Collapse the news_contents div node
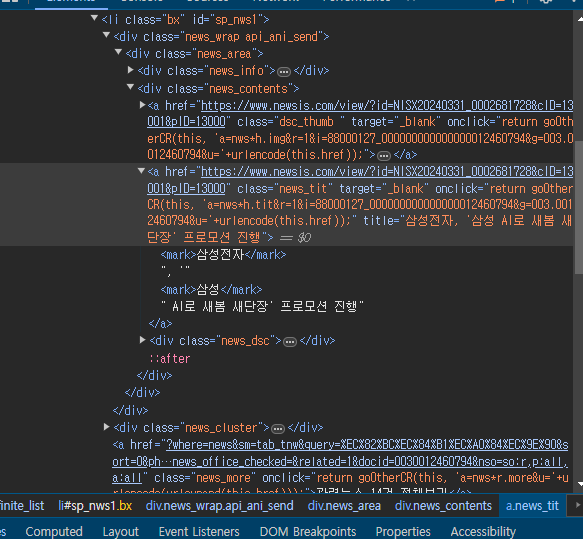 (131, 87)
